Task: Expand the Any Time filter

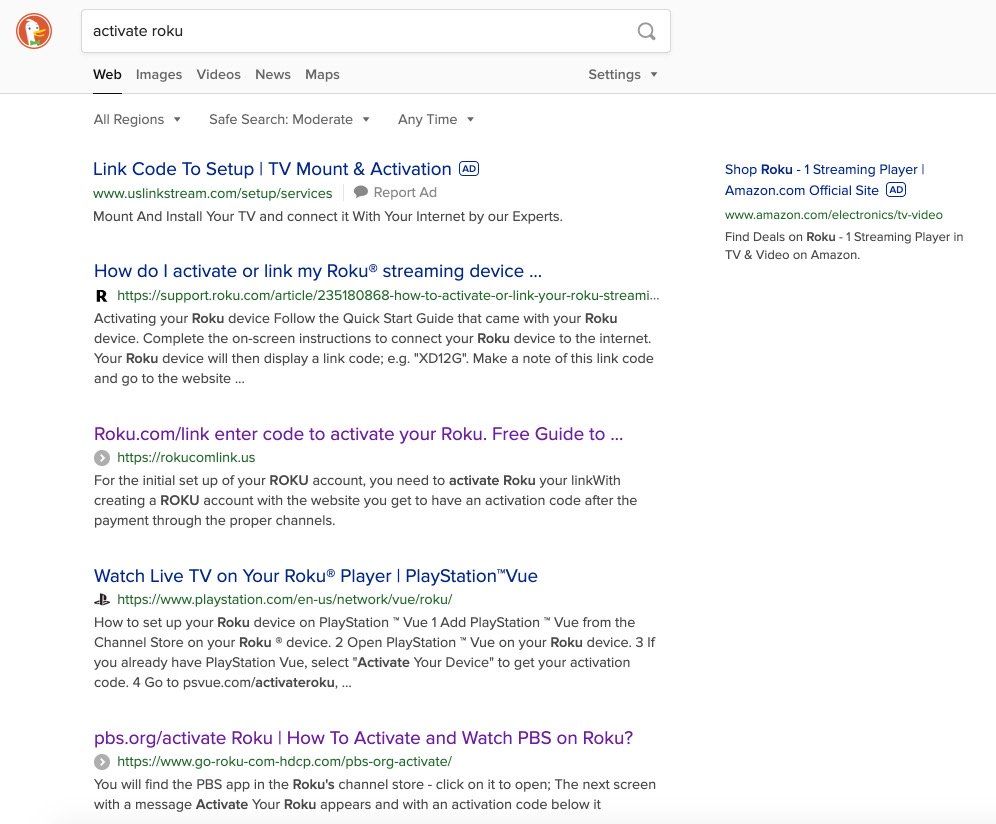Action: (436, 119)
